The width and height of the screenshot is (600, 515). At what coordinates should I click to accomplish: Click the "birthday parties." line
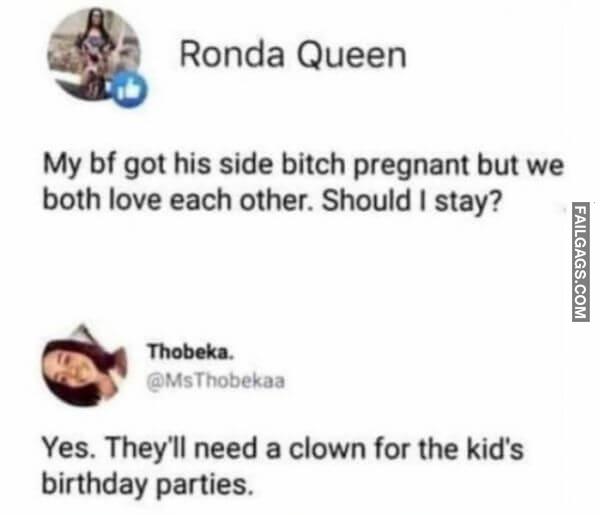point(147,484)
